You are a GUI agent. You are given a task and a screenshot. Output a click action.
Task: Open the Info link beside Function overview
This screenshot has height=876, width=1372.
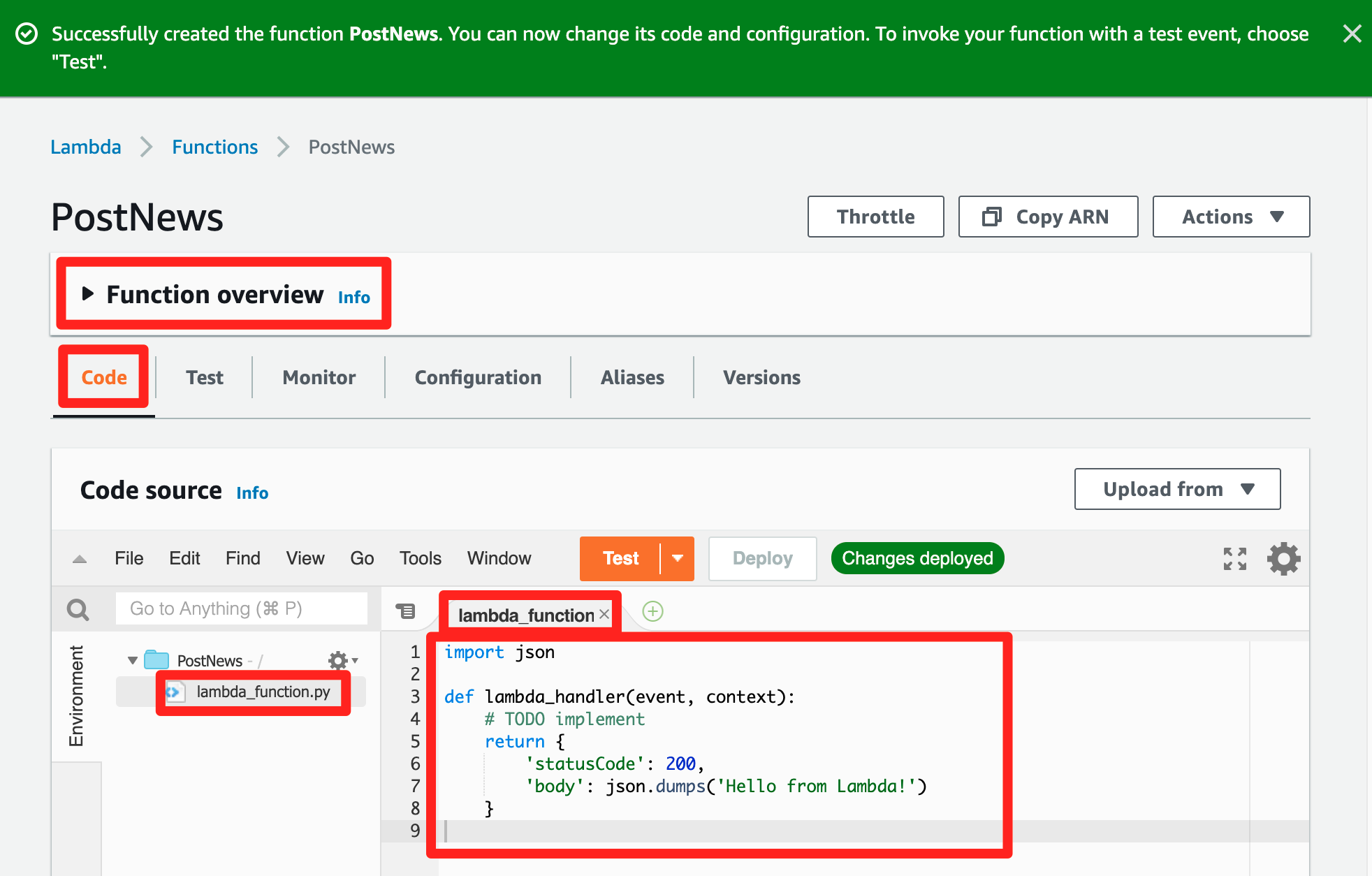click(354, 297)
